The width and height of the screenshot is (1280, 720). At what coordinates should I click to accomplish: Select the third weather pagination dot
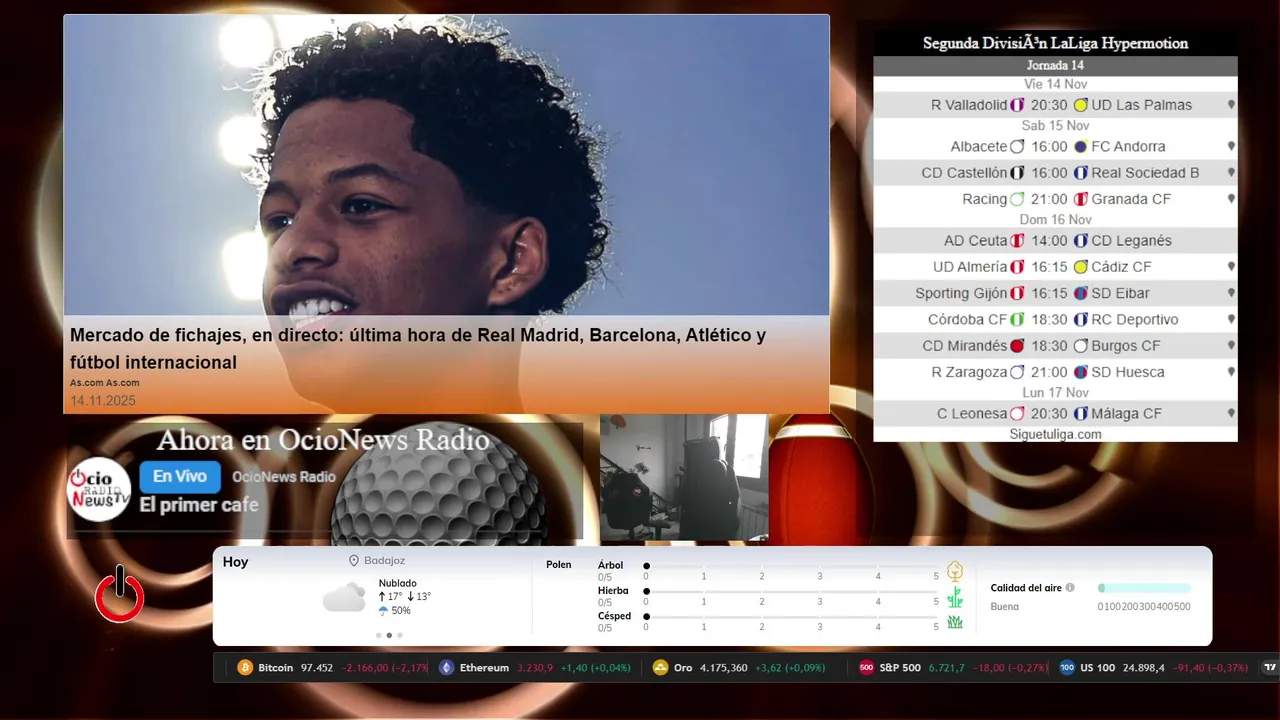[x=400, y=635]
